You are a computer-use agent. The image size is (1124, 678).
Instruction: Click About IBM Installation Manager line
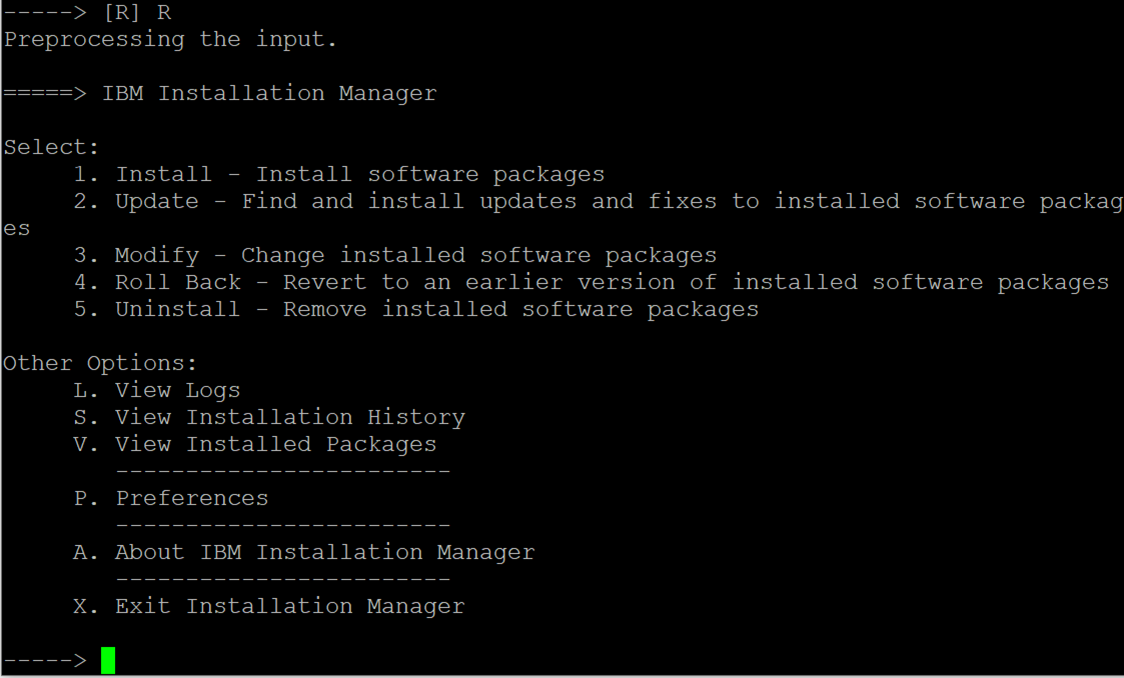pyautogui.click(x=304, y=553)
